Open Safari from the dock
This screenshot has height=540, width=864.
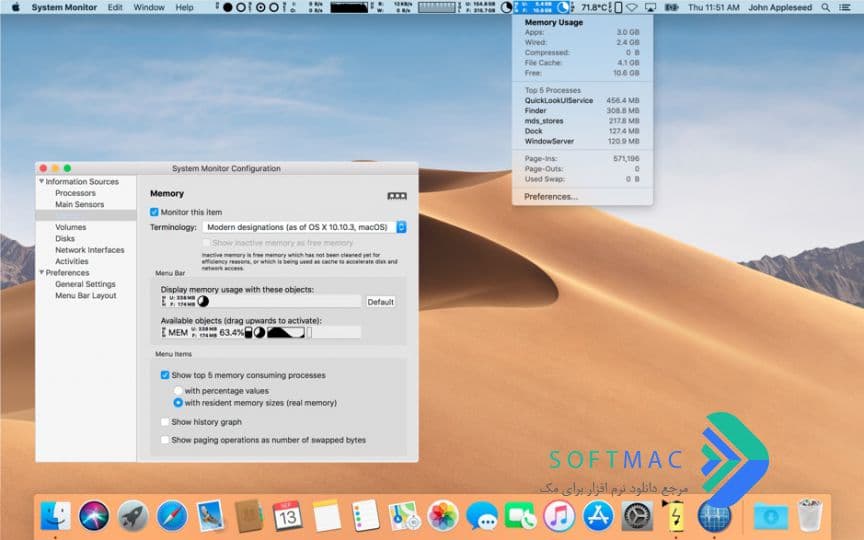coord(171,516)
